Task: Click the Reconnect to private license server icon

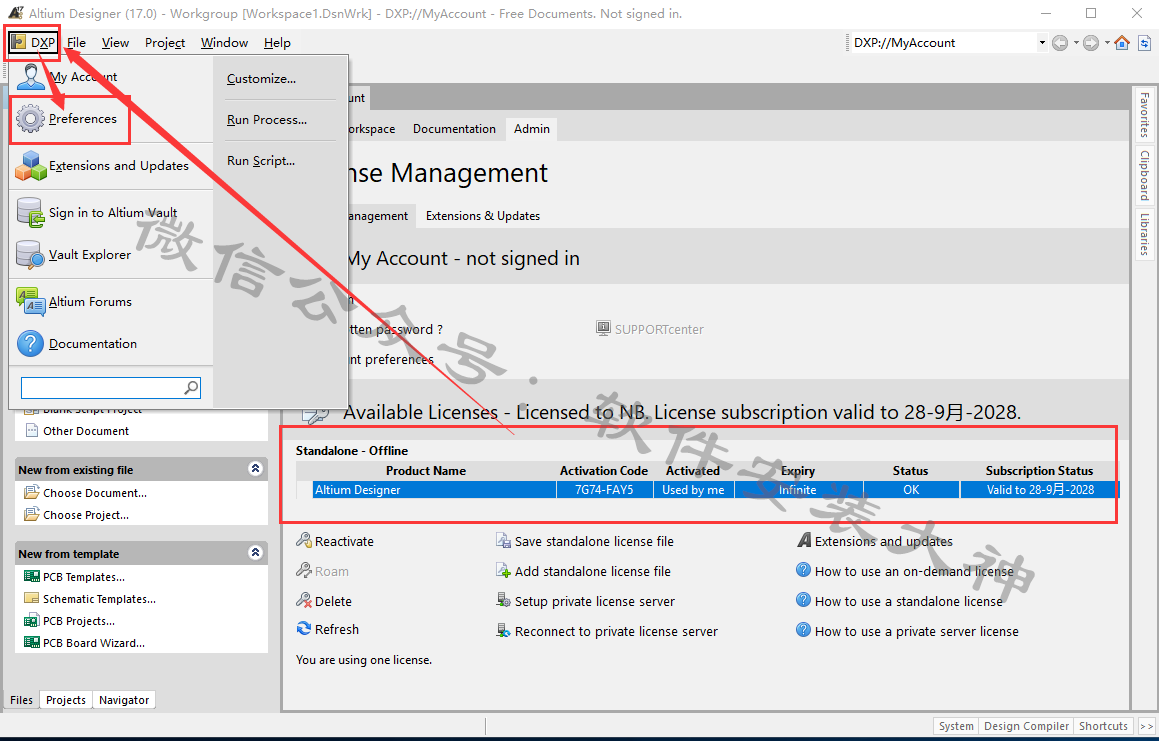Action: pyautogui.click(x=503, y=630)
